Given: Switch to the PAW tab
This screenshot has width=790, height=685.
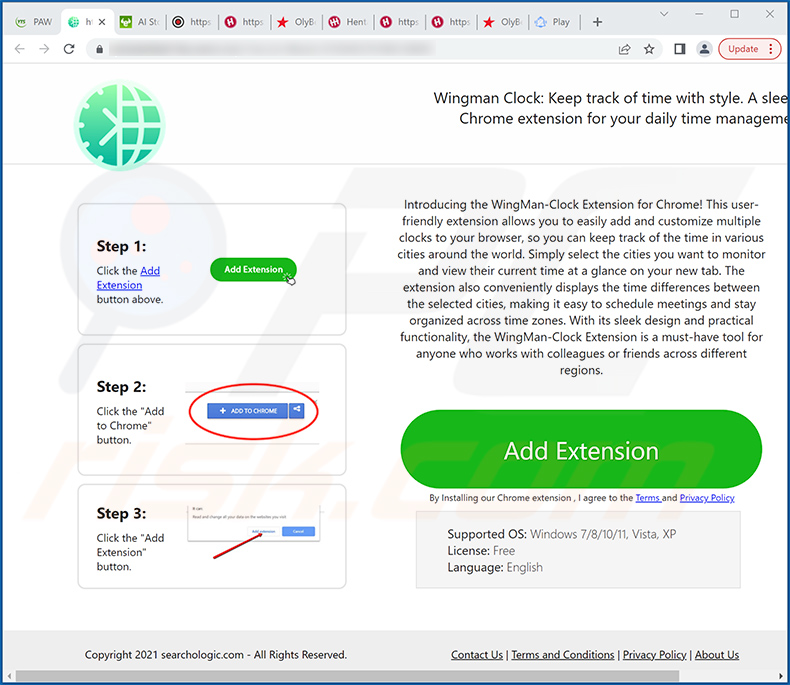Looking at the screenshot, I should (x=33, y=21).
